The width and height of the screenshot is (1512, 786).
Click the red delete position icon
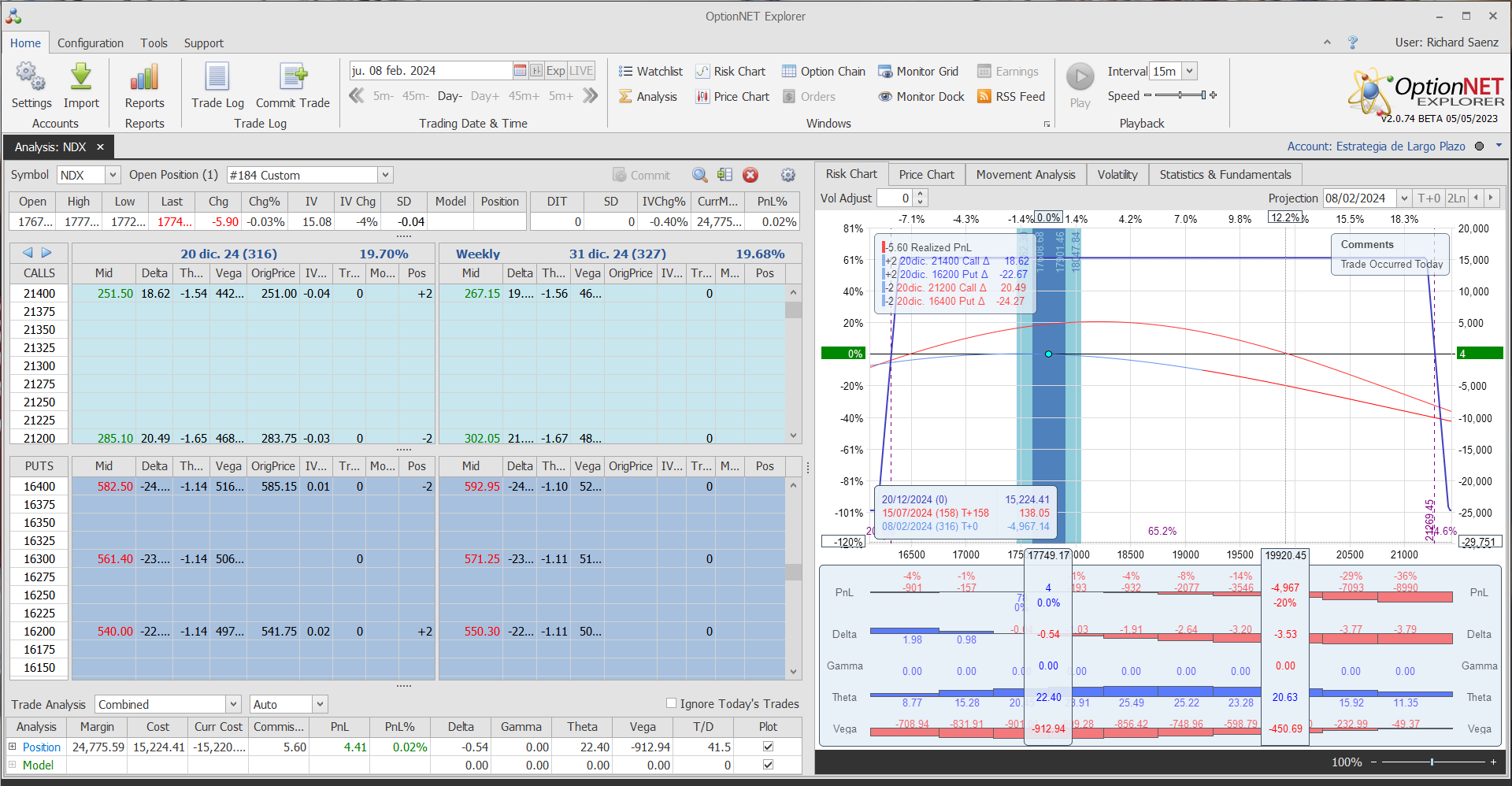750,175
